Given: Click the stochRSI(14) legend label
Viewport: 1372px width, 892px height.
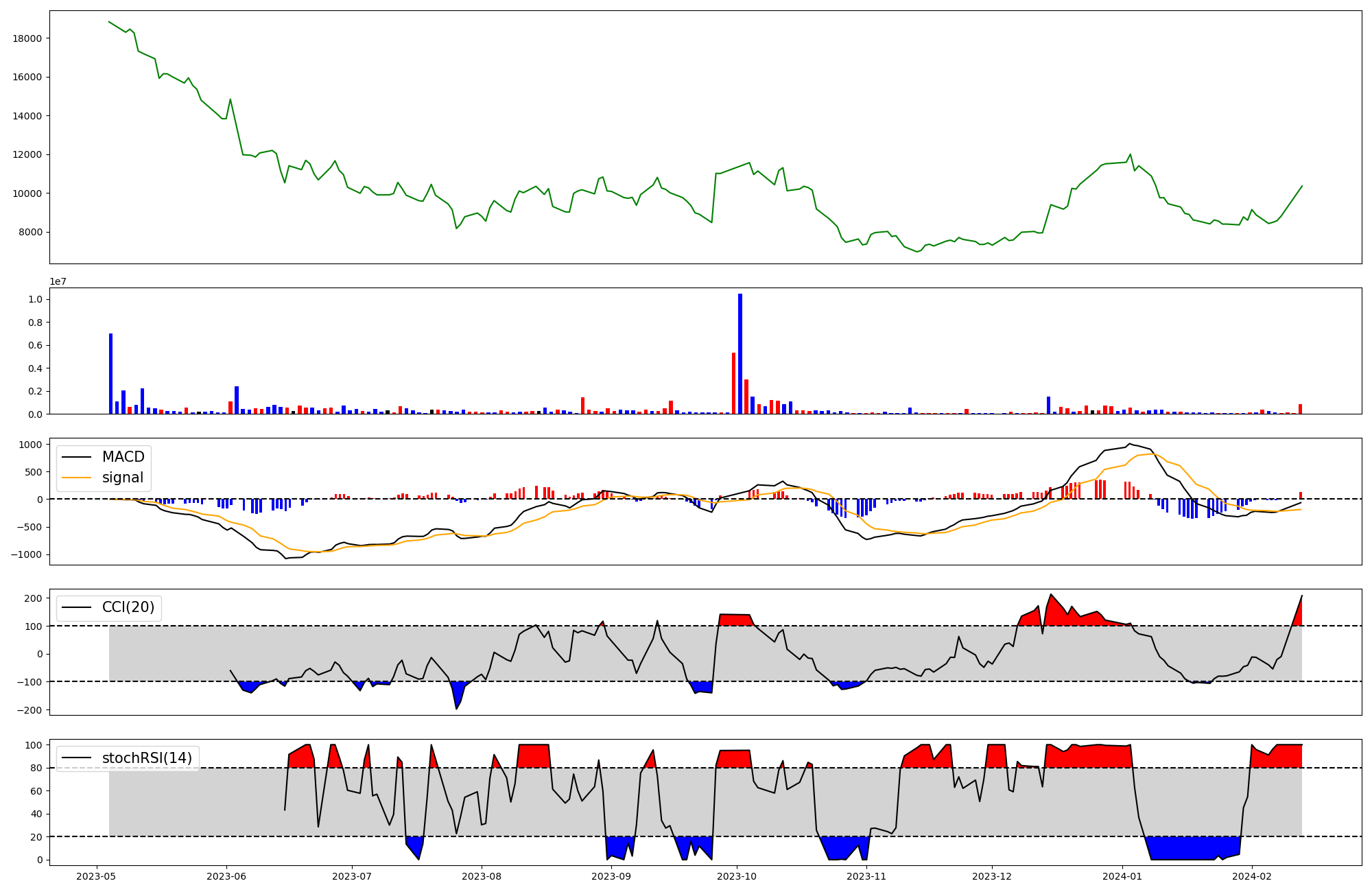Looking at the screenshot, I should [147, 758].
